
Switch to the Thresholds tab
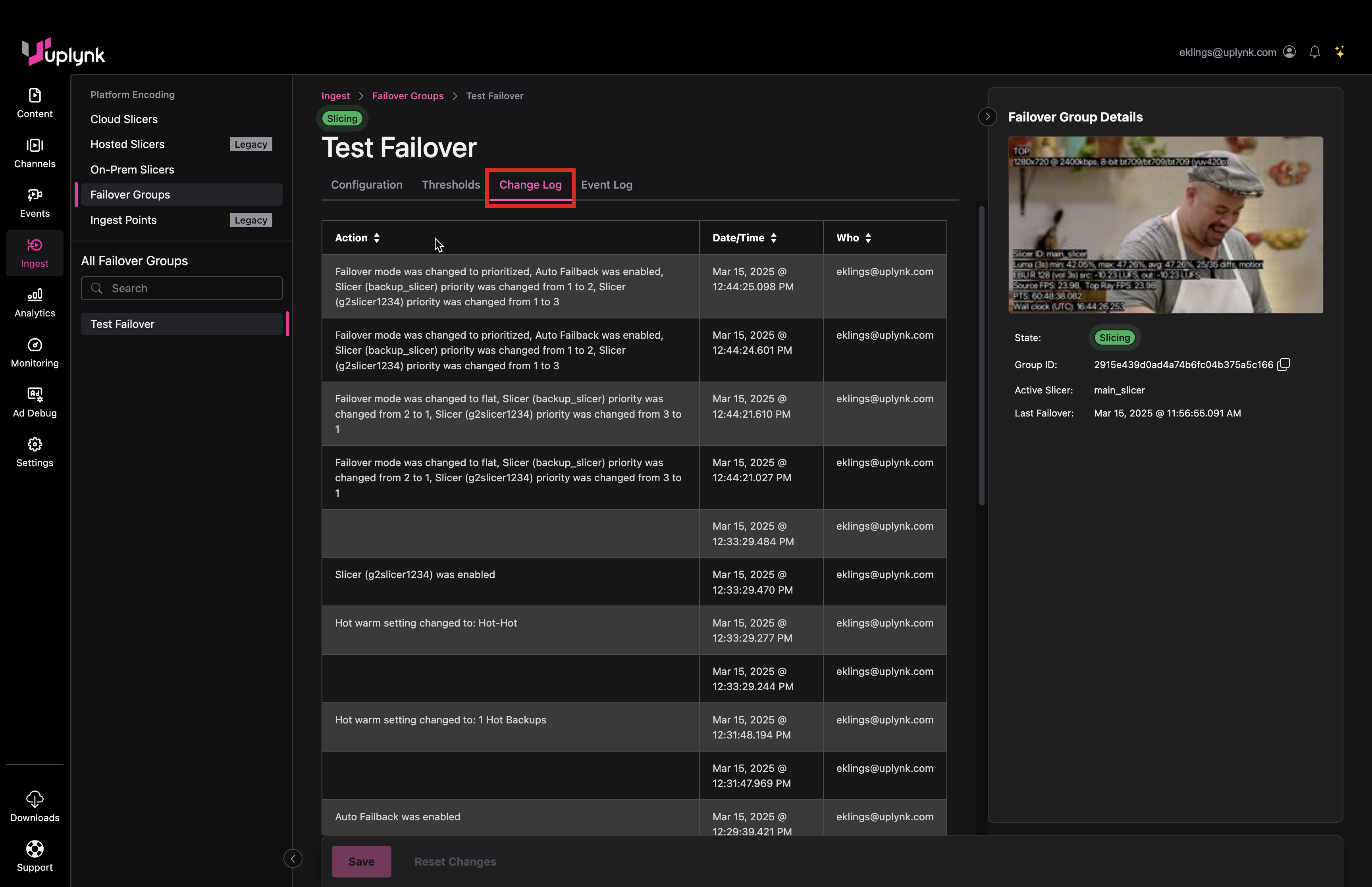point(450,185)
